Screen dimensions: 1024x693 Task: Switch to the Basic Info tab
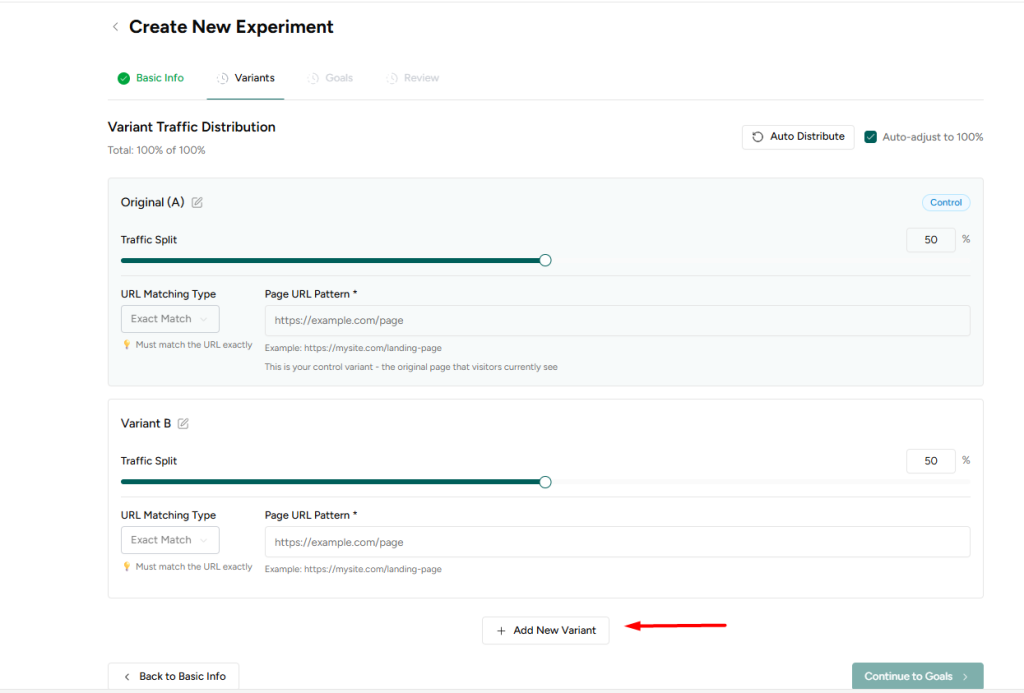coord(159,78)
